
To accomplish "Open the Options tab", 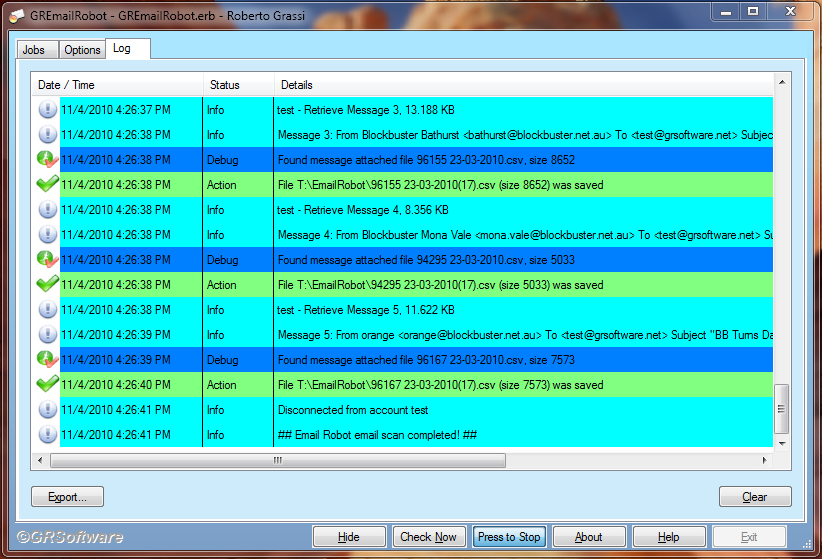I will point(82,50).
